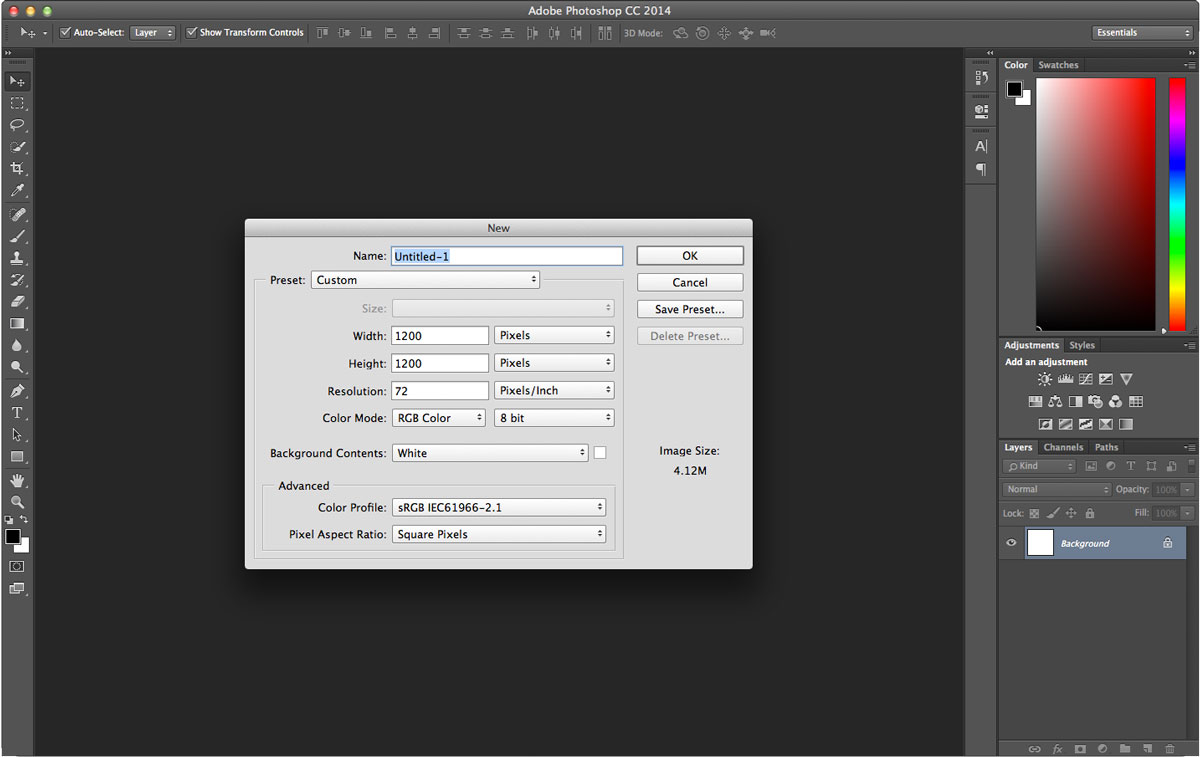The image size is (1200, 757).
Task: Select the Lasso tool
Action: tap(17, 125)
